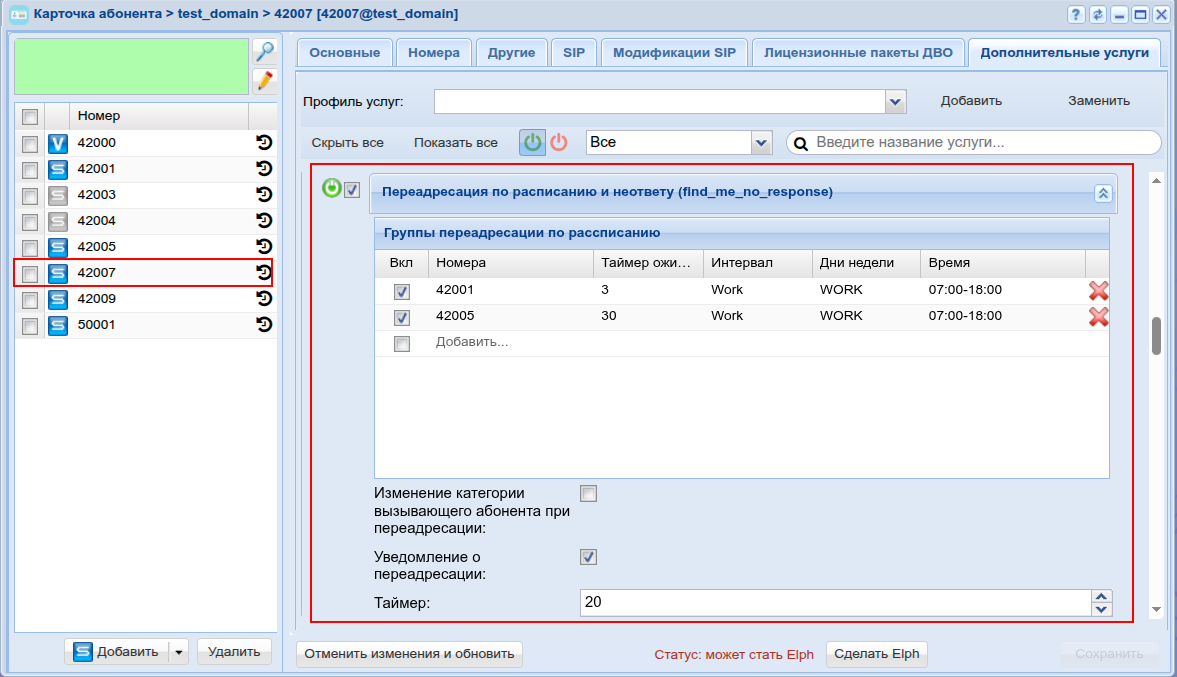Image resolution: width=1177 pixels, height=677 pixels.
Task: Click the red power filter icon
Action: click(559, 143)
